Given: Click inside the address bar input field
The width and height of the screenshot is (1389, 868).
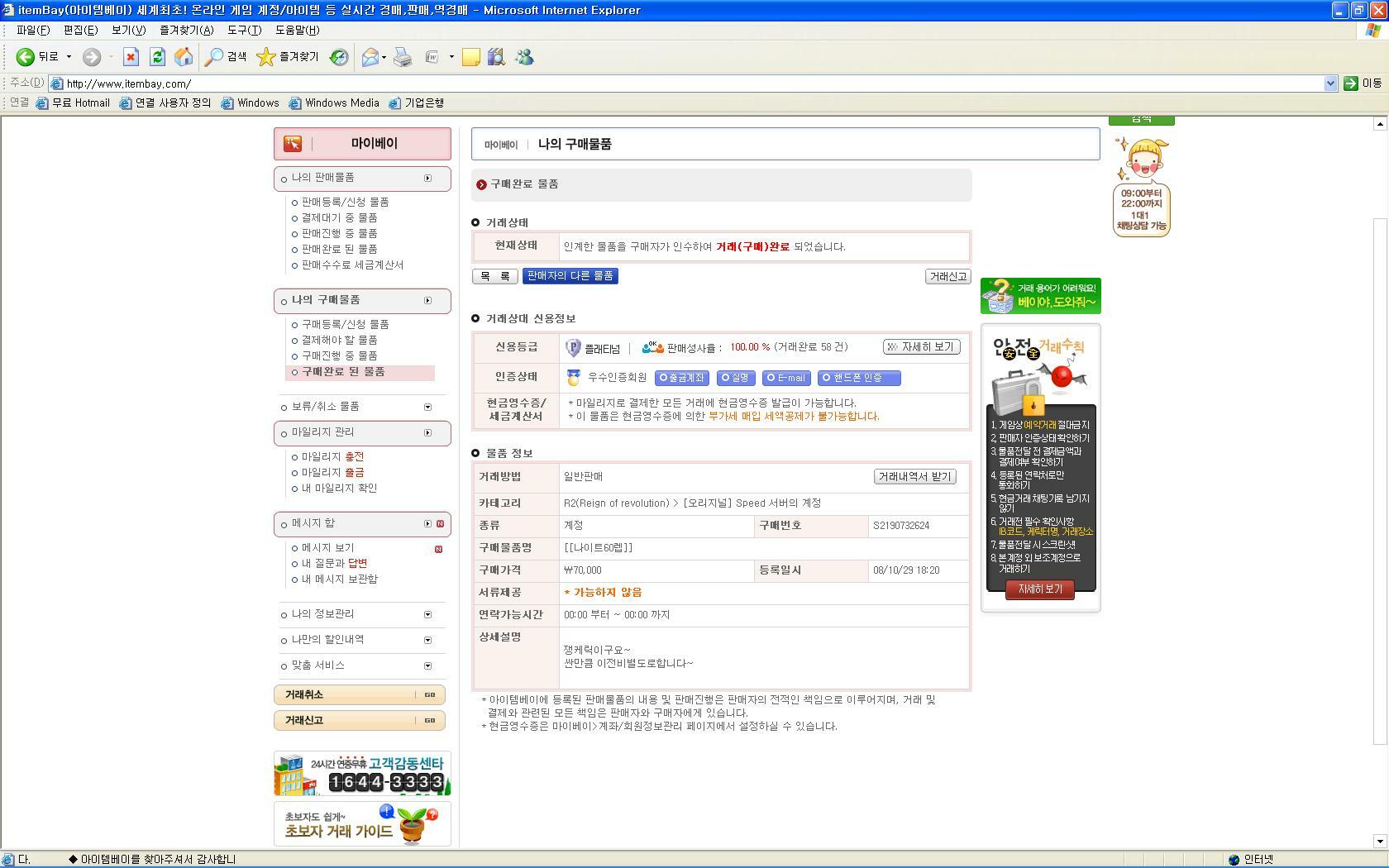Looking at the screenshot, I should click(x=331, y=83).
